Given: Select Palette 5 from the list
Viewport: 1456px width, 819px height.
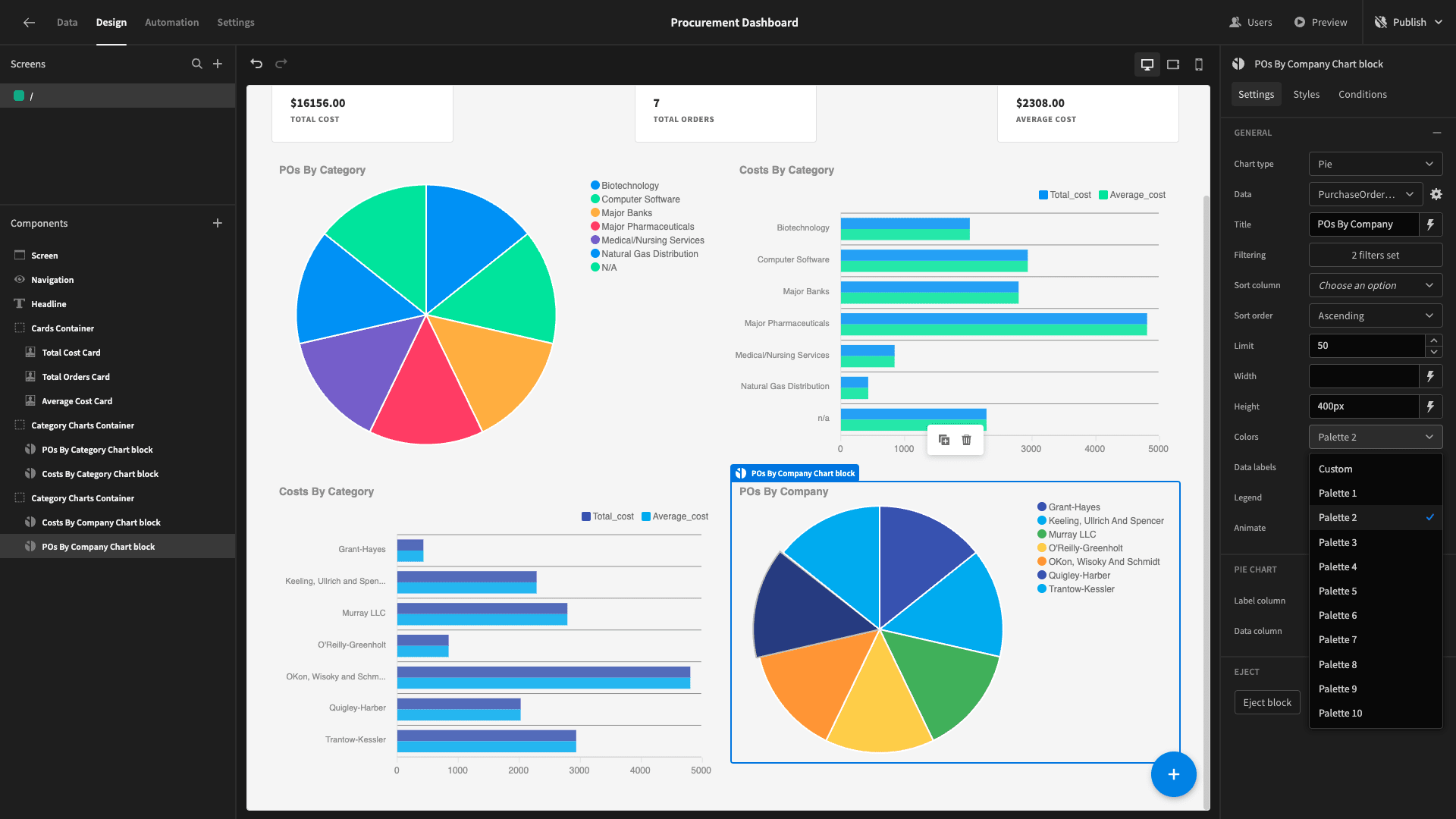Looking at the screenshot, I should coord(1376,591).
